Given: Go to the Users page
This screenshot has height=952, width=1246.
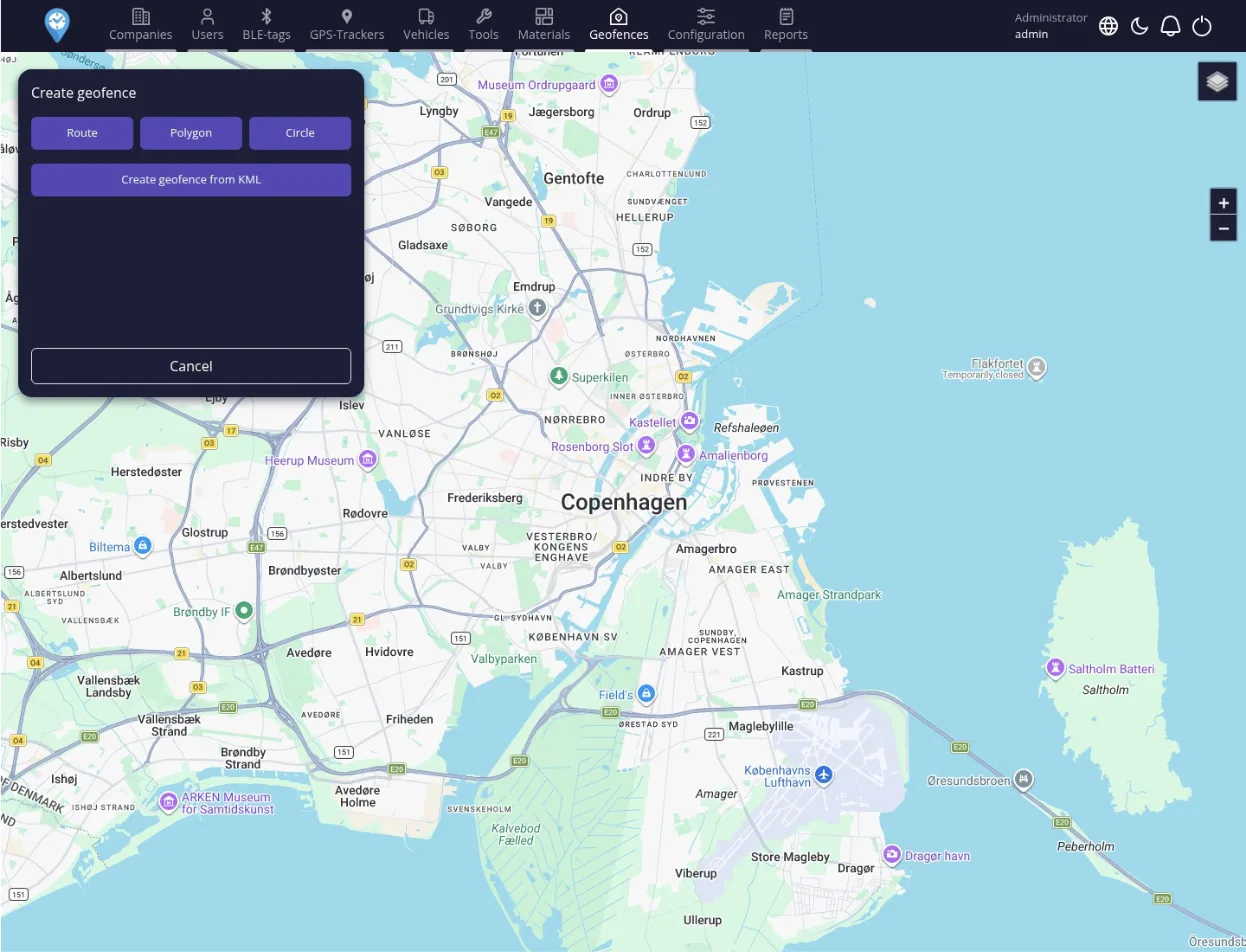Looking at the screenshot, I should pos(207,25).
